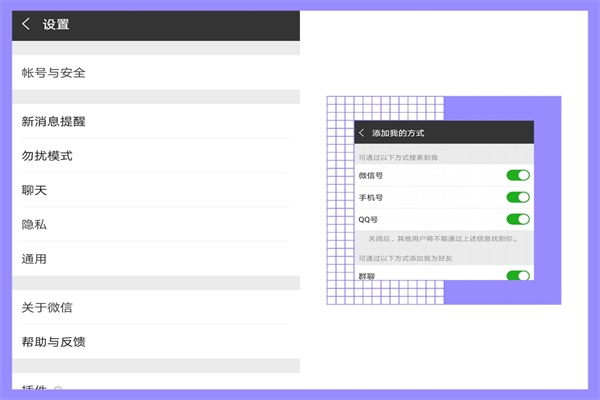
Task: Select the 微信号 label
Action: pos(370,176)
